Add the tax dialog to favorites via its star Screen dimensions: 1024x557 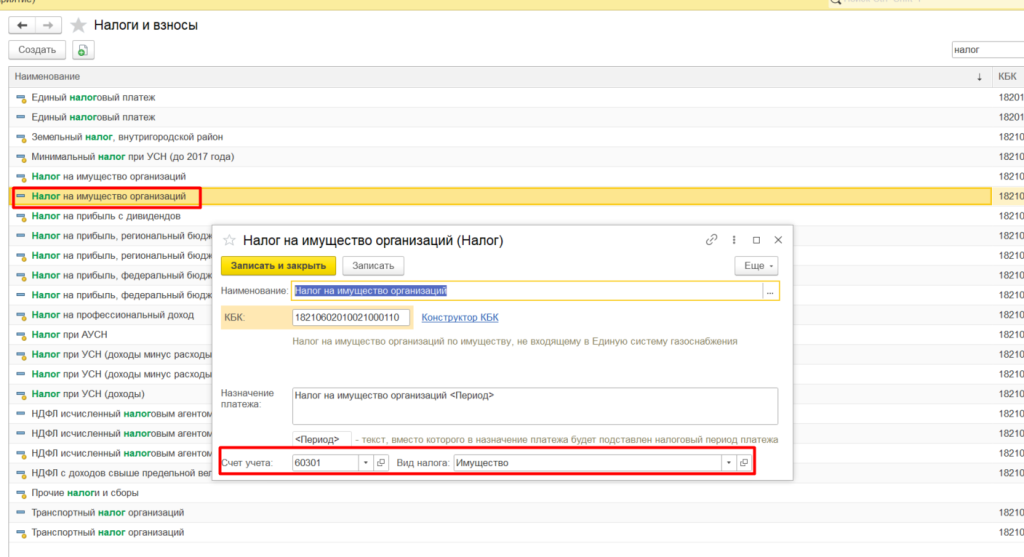tap(229, 240)
